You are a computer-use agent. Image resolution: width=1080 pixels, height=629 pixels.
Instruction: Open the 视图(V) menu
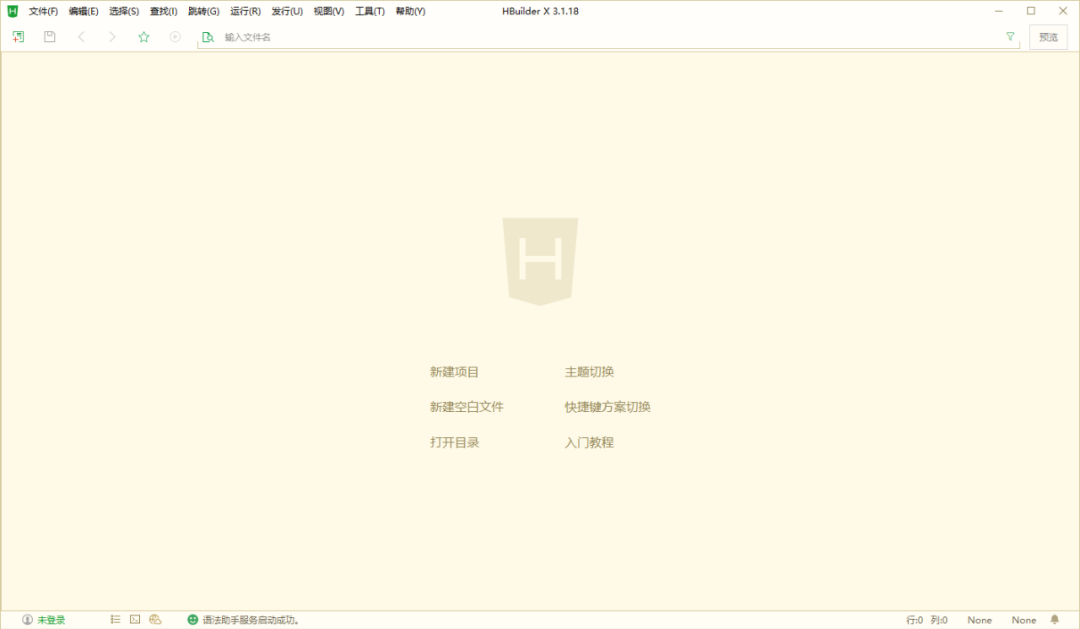click(x=329, y=11)
